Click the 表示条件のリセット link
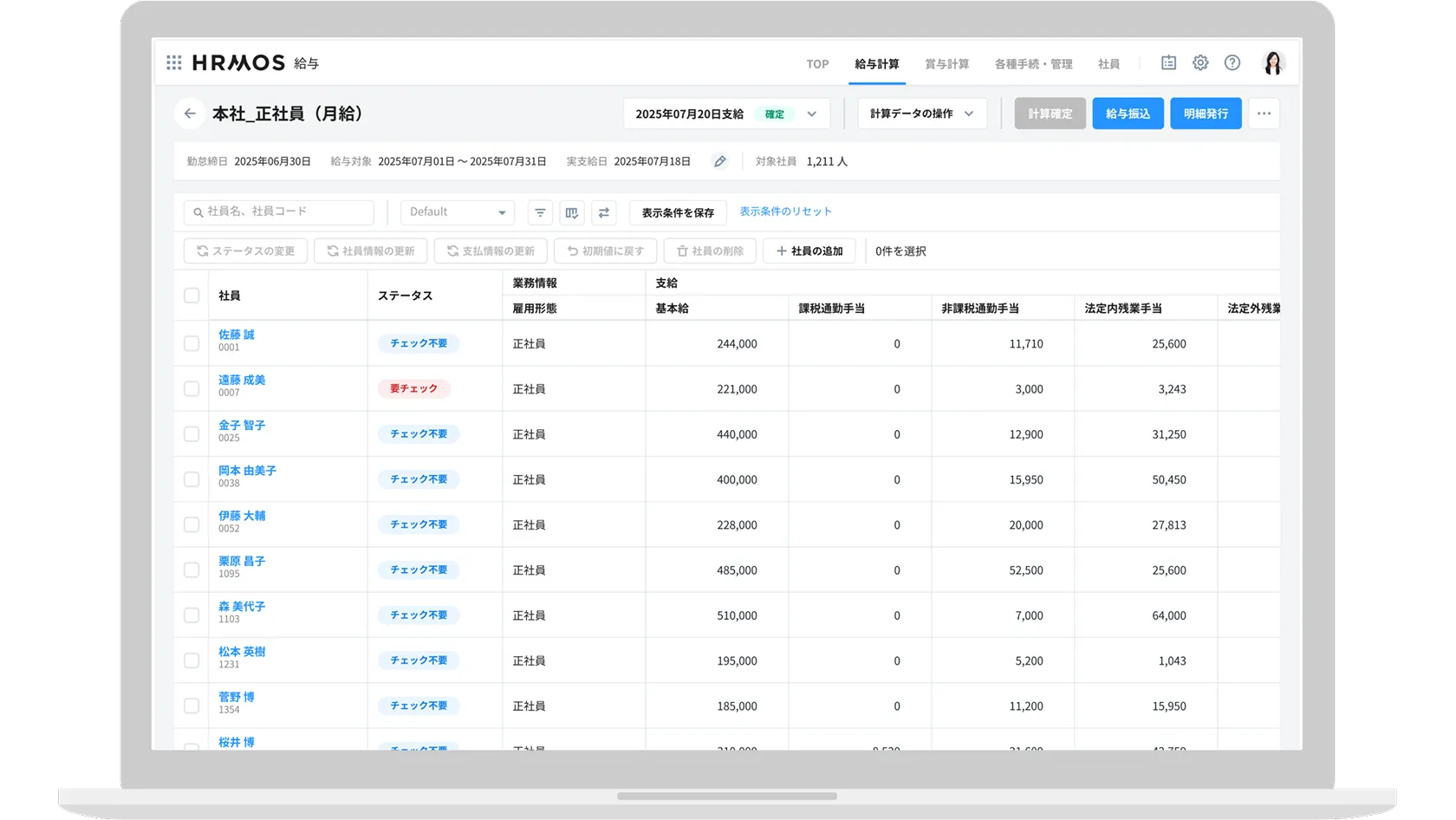 click(x=784, y=212)
